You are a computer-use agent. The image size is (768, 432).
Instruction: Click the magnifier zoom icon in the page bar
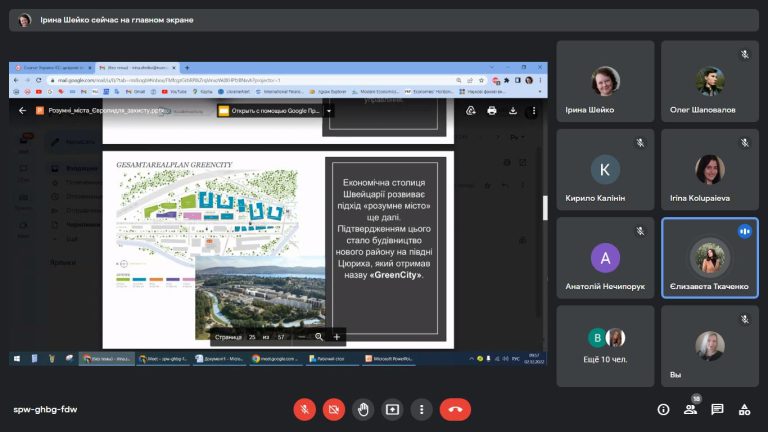[x=319, y=337]
